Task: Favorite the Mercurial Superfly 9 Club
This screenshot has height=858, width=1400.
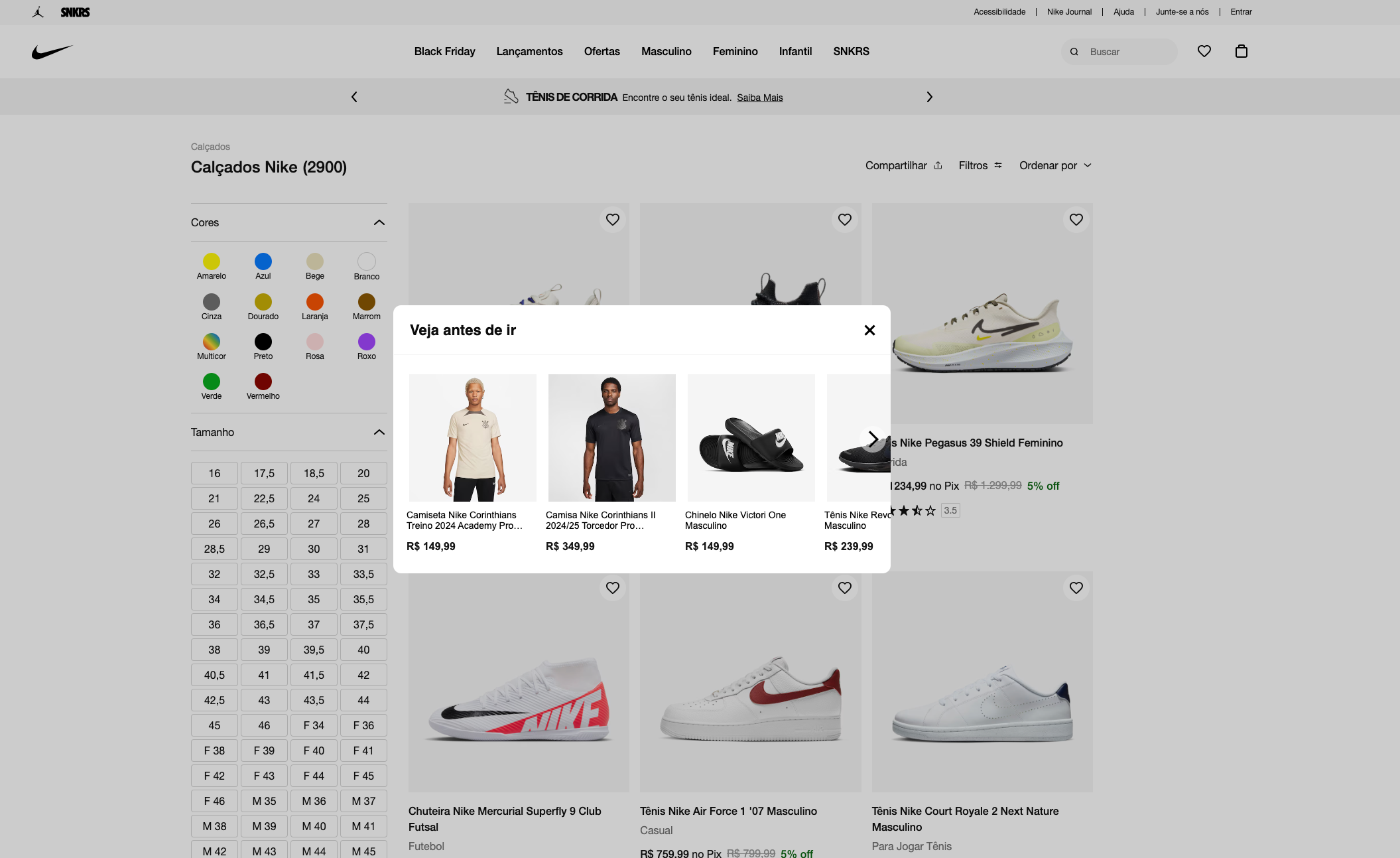Action: tap(613, 588)
